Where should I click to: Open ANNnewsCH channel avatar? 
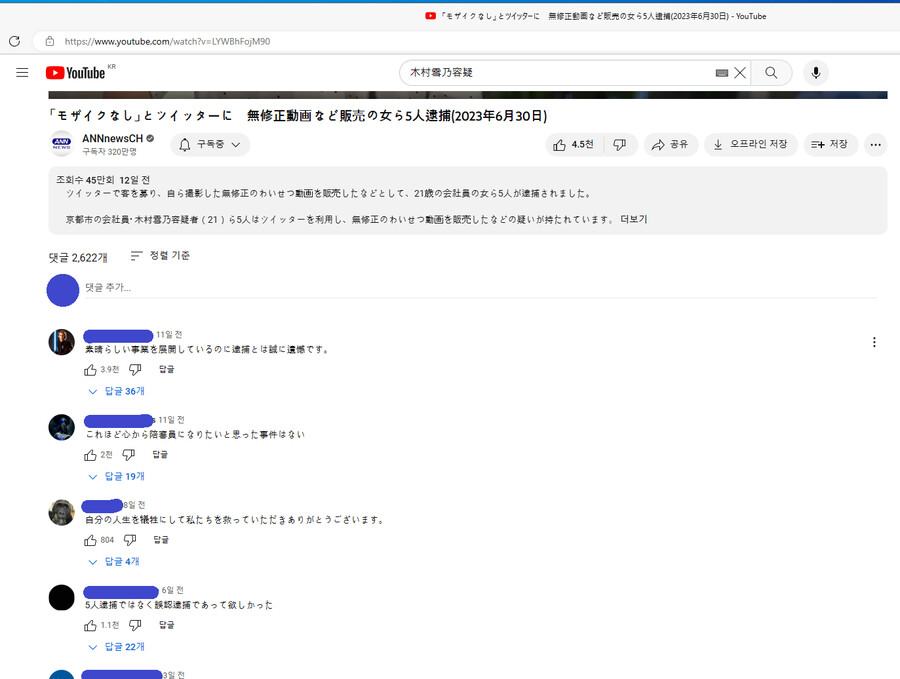(61, 143)
